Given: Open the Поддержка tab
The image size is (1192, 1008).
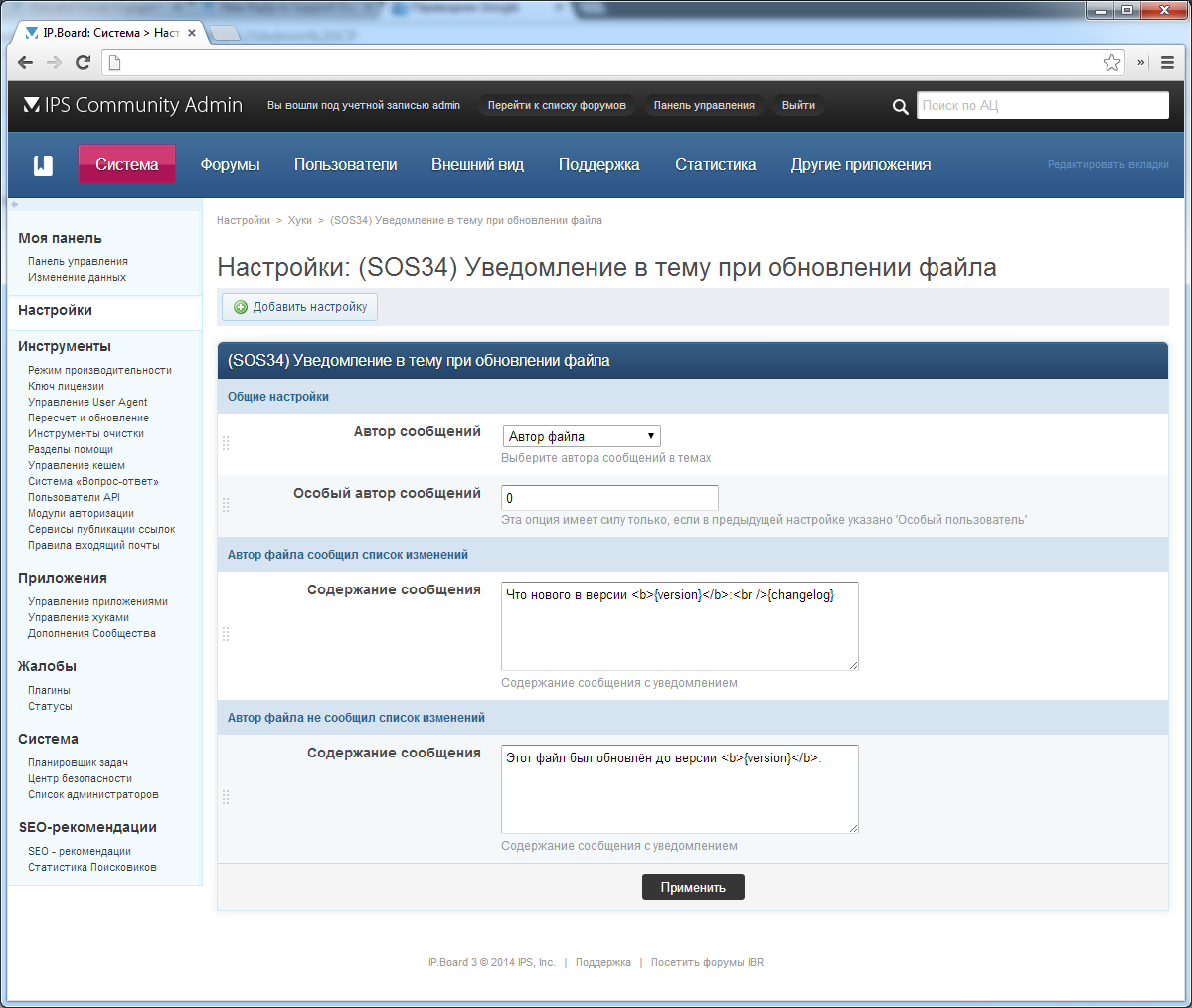Looking at the screenshot, I should 599,164.
